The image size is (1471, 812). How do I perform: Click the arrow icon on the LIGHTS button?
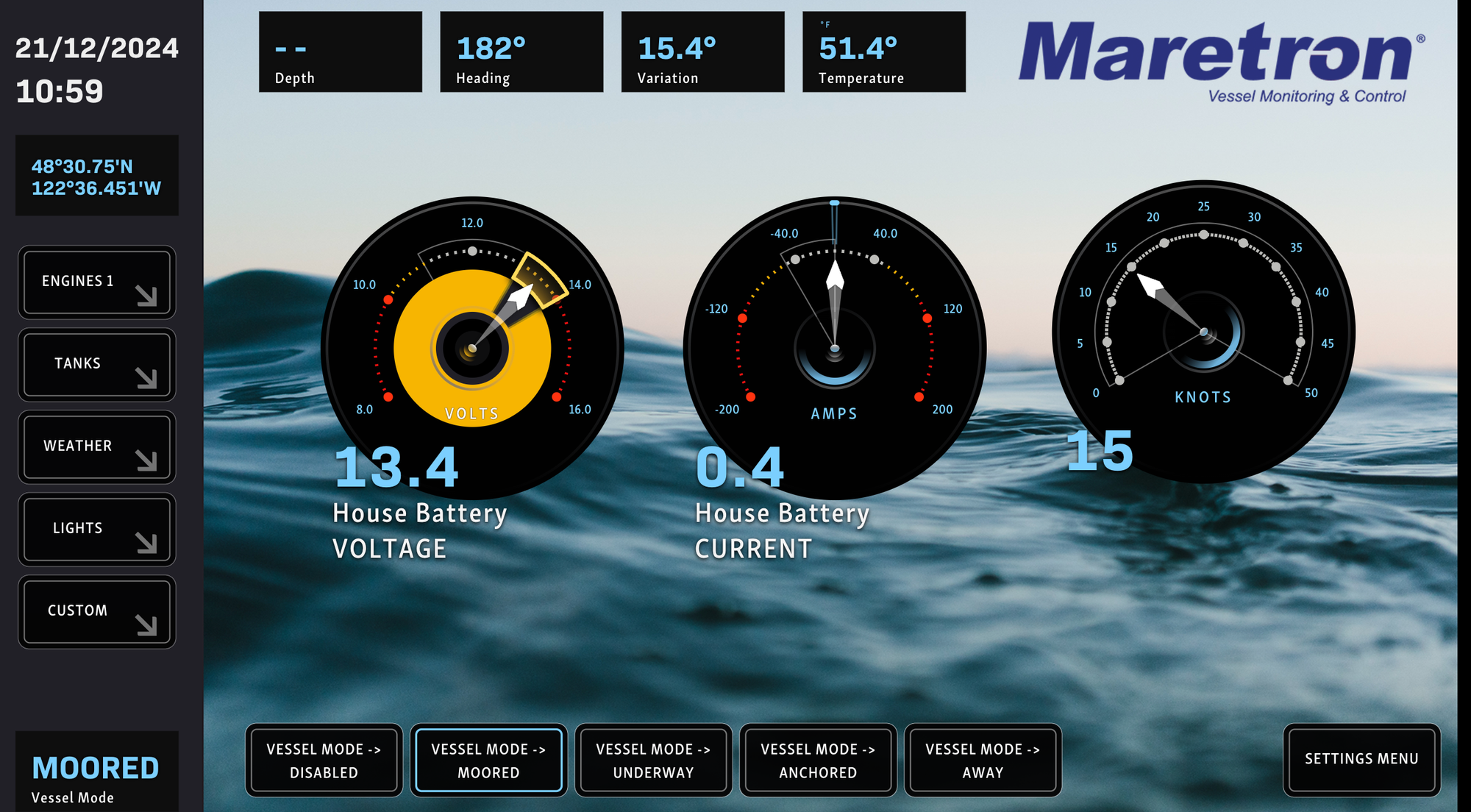pos(146,543)
